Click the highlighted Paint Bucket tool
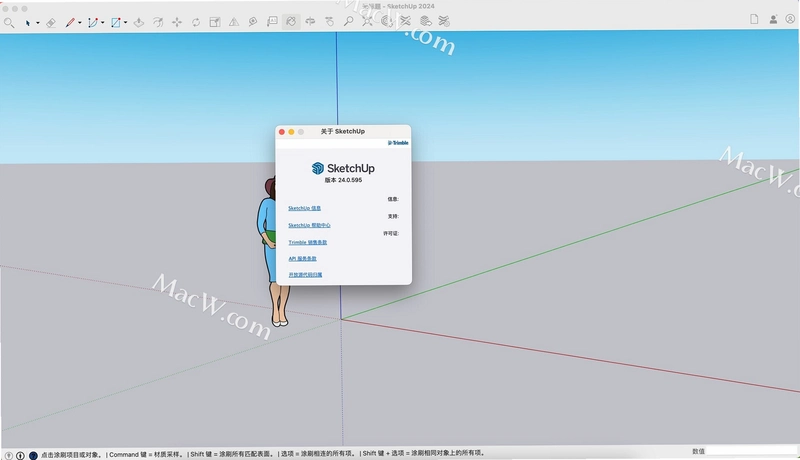Screen dimensions: 800x460 (x=291, y=22)
